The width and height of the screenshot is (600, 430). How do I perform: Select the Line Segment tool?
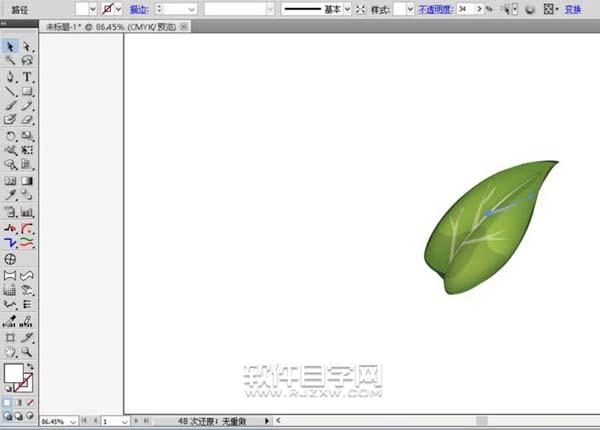(x=10, y=91)
